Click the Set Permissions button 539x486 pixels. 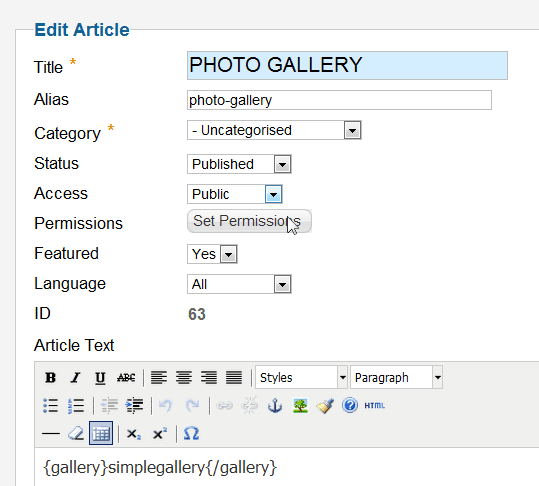(x=249, y=221)
